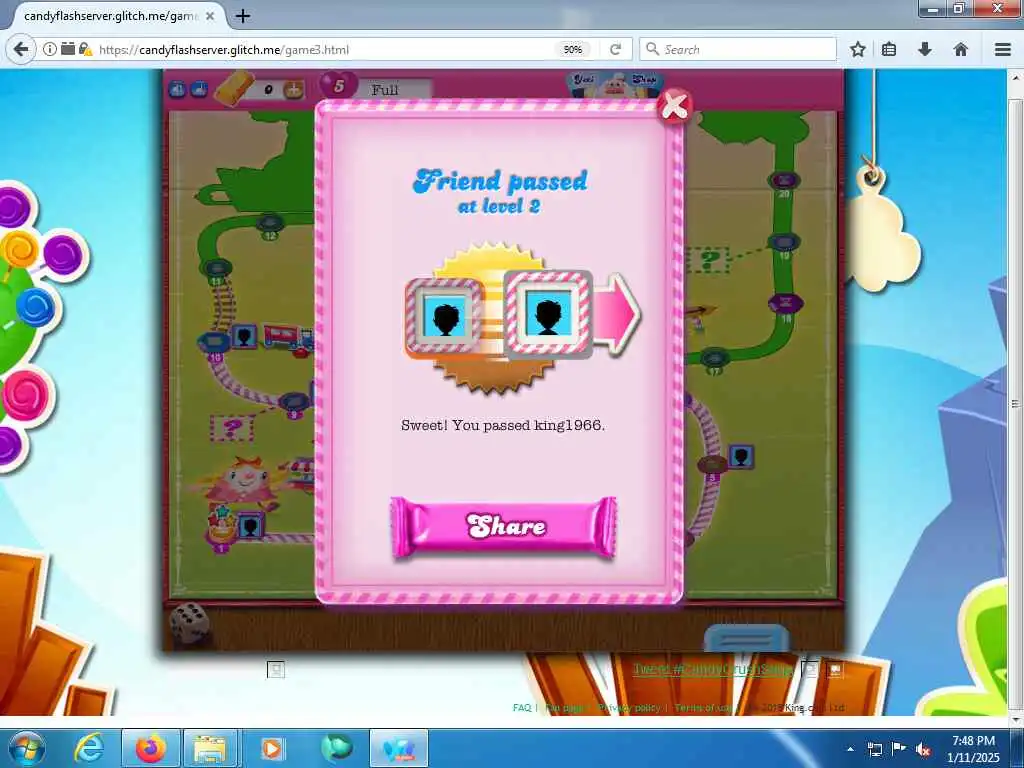Select level 9 node on map
The image size is (1024, 768).
click(x=293, y=401)
